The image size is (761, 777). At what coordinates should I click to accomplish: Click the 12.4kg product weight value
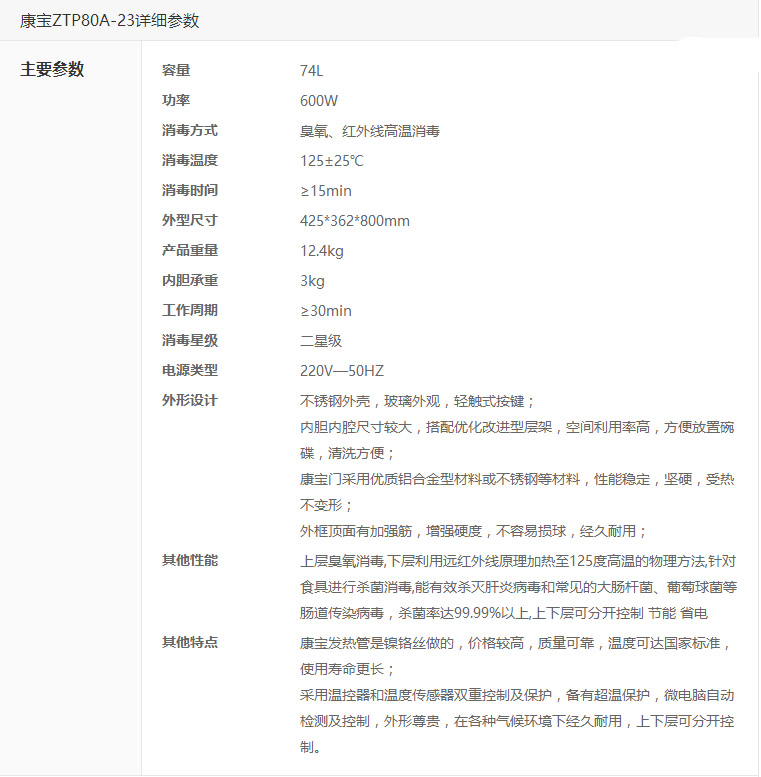322,251
